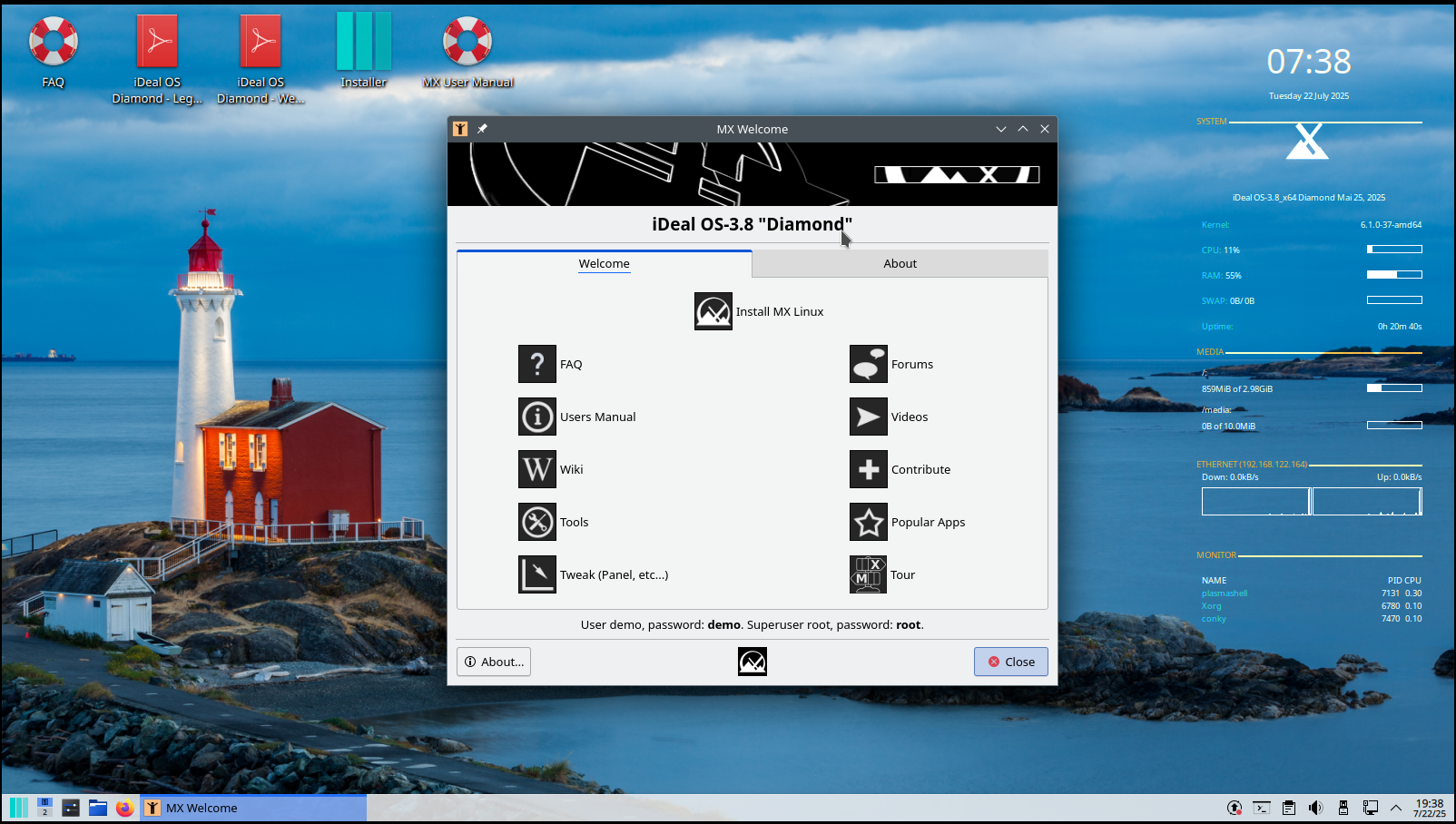Click the volume speaker tray icon
The width and height of the screenshot is (1456, 824).
(x=1316, y=808)
